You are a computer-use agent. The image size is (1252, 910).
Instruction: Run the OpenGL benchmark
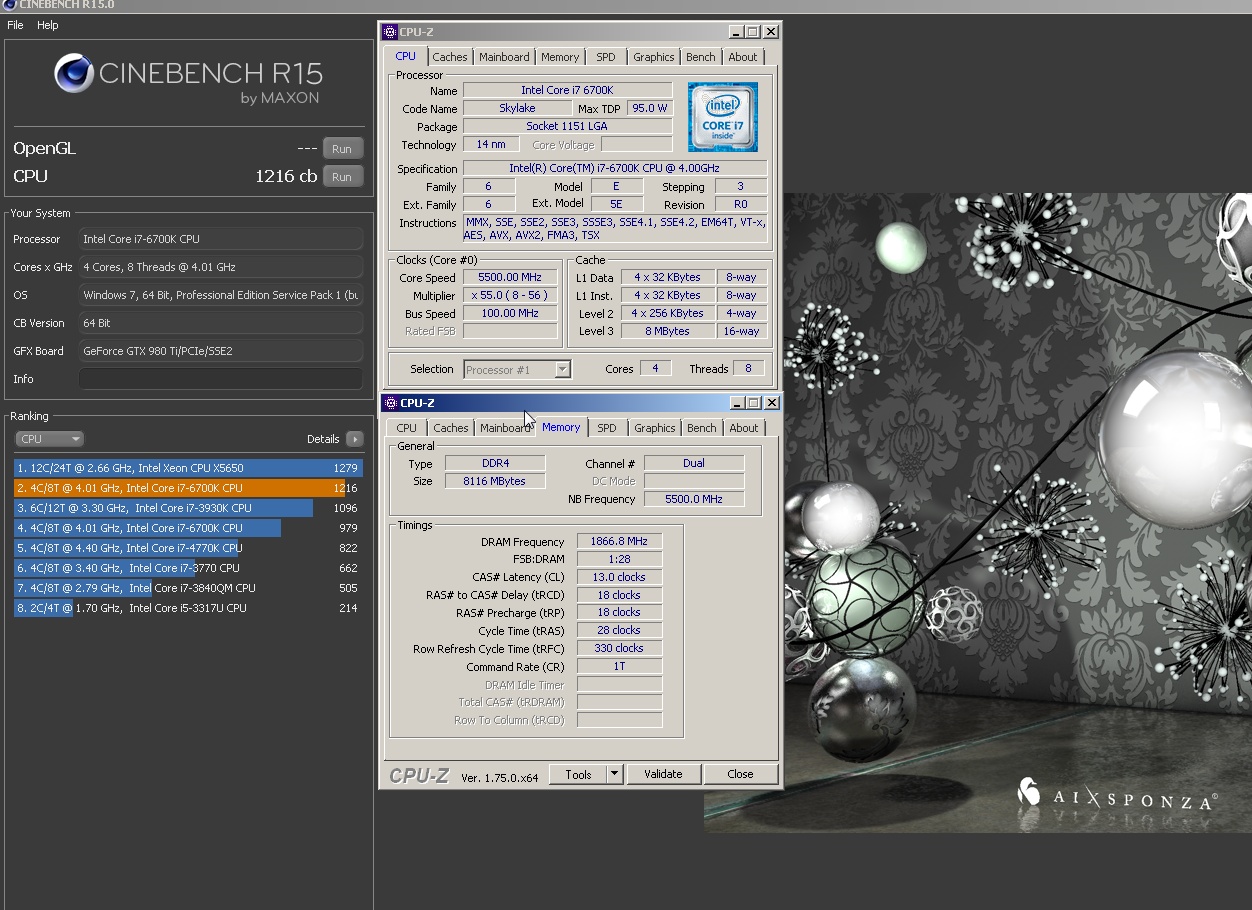pyautogui.click(x=342, y=149)
